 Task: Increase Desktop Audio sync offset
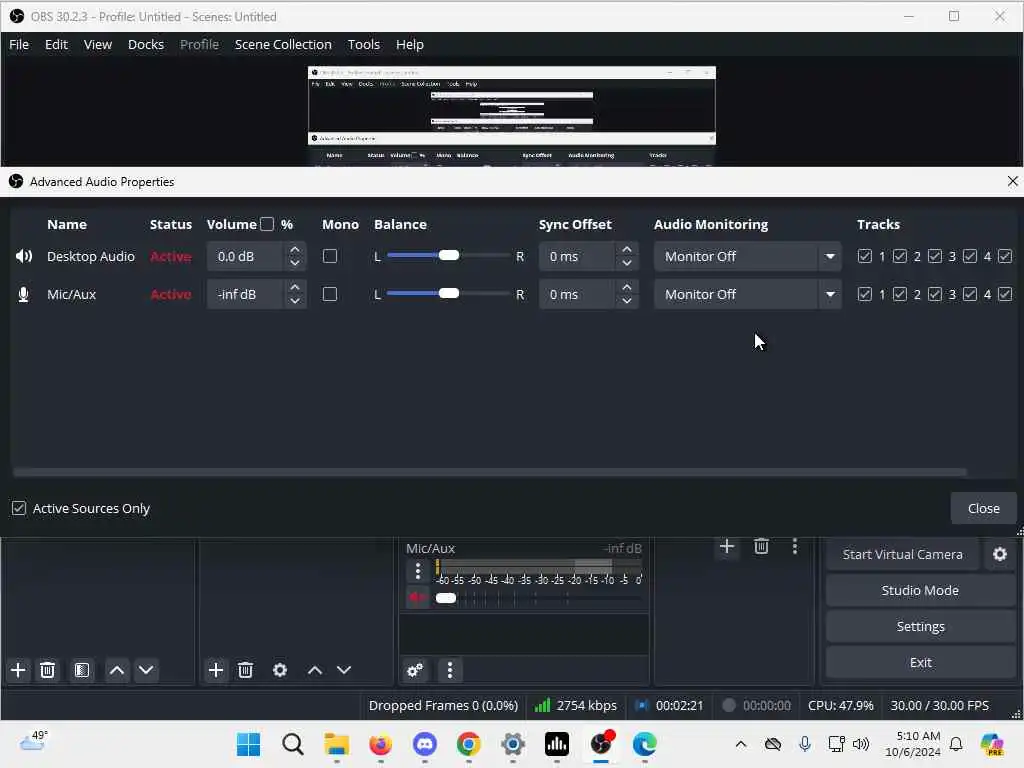tap(627, 249)
